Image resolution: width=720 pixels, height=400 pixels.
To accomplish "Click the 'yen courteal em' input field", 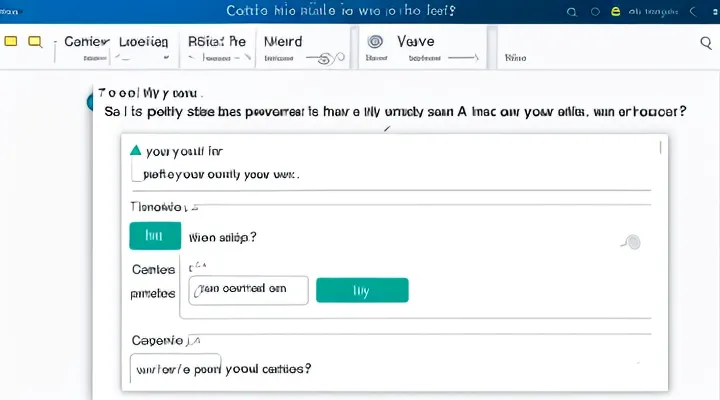I will (x=248, y=290).
